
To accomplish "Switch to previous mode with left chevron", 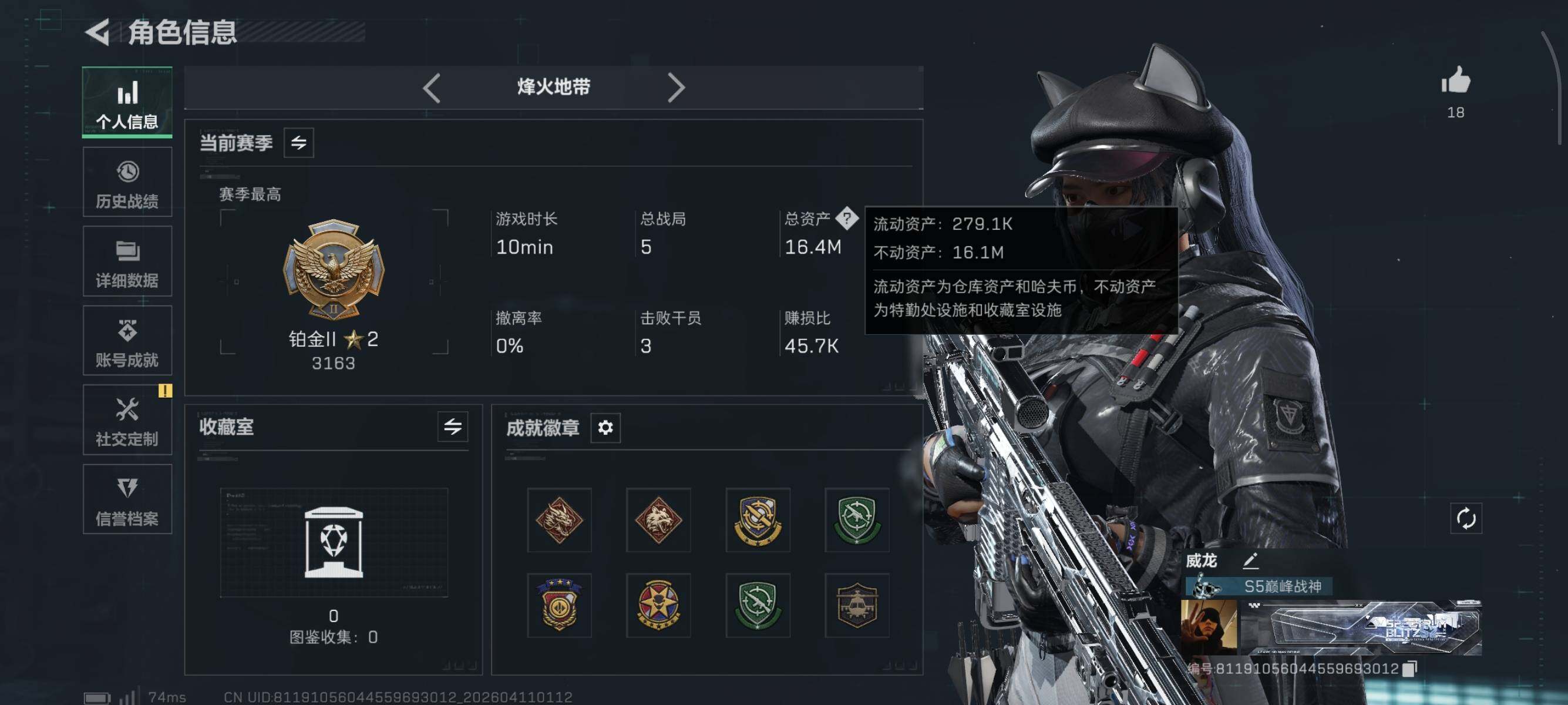I will (432, 88).
